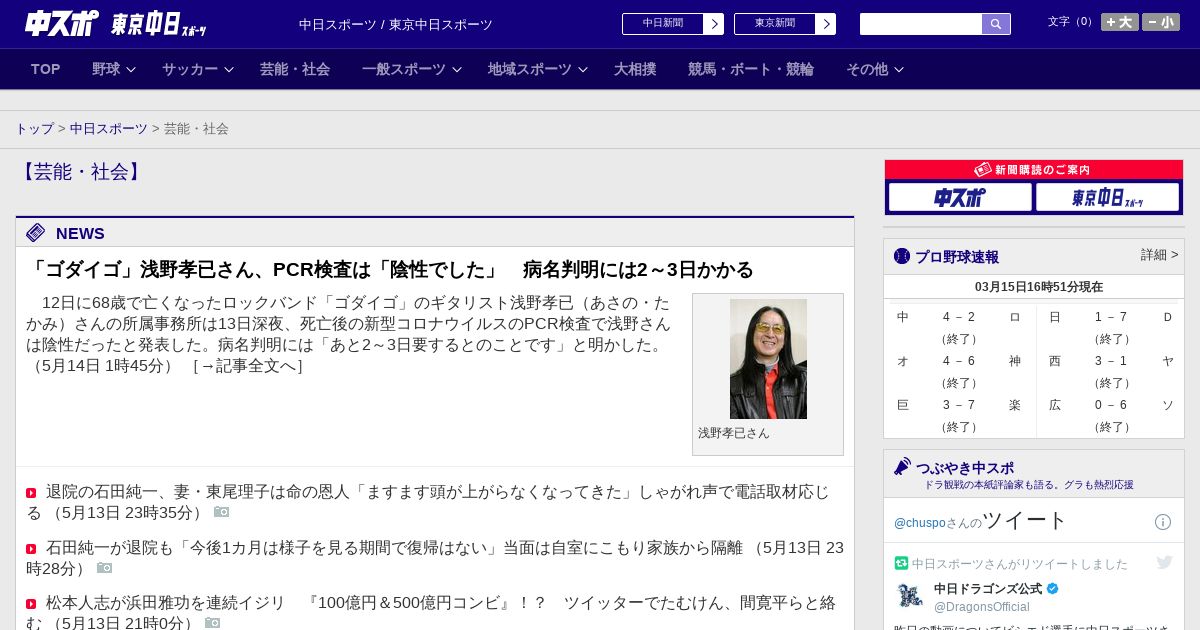This screenshot has width=1200, height=630.
Task: Open the 東京中日スポーツ subscription banner button
Action: 1107,197
